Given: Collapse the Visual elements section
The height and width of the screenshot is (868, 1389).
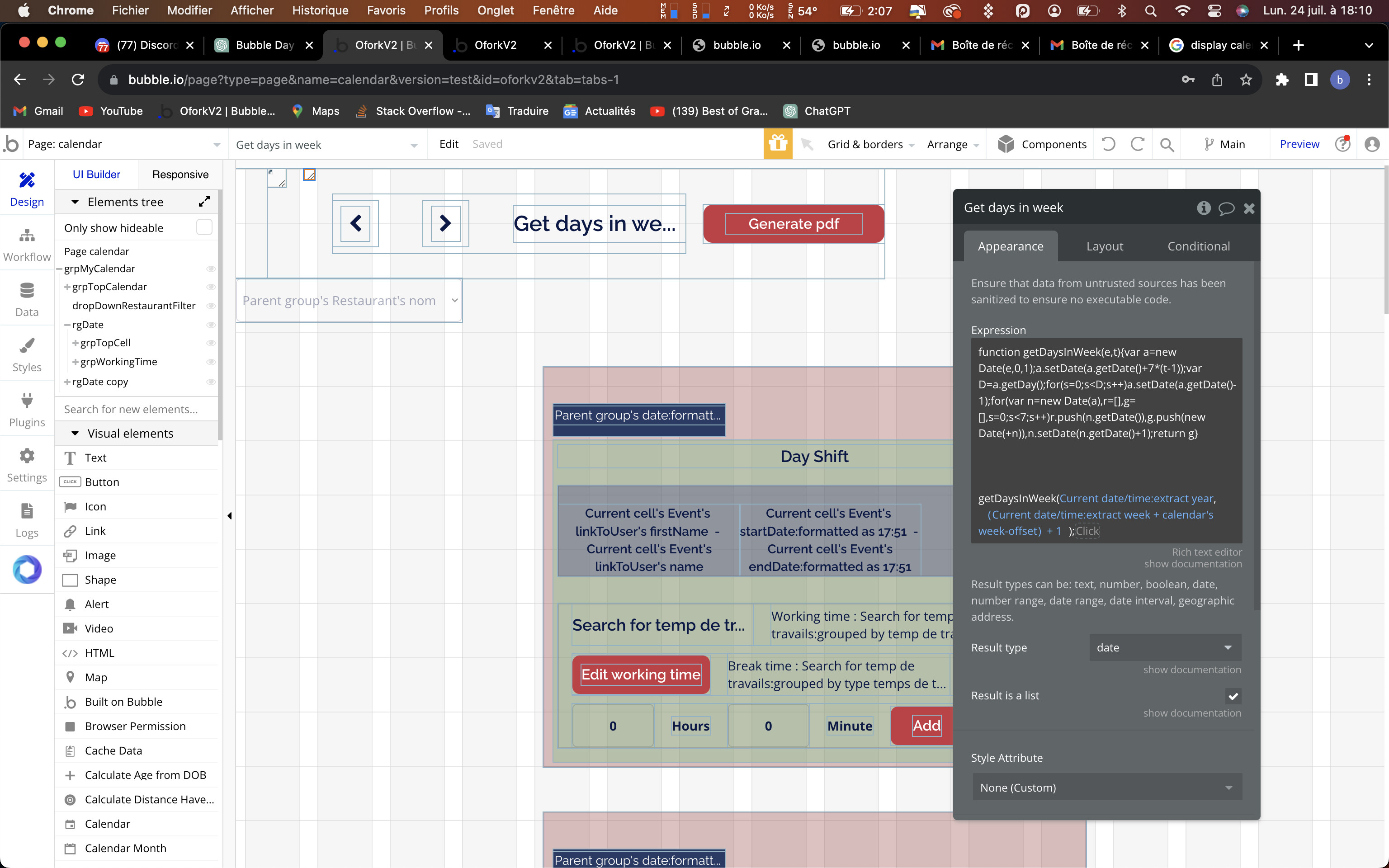Looking at the screenshot, I should tap(75, 434).
